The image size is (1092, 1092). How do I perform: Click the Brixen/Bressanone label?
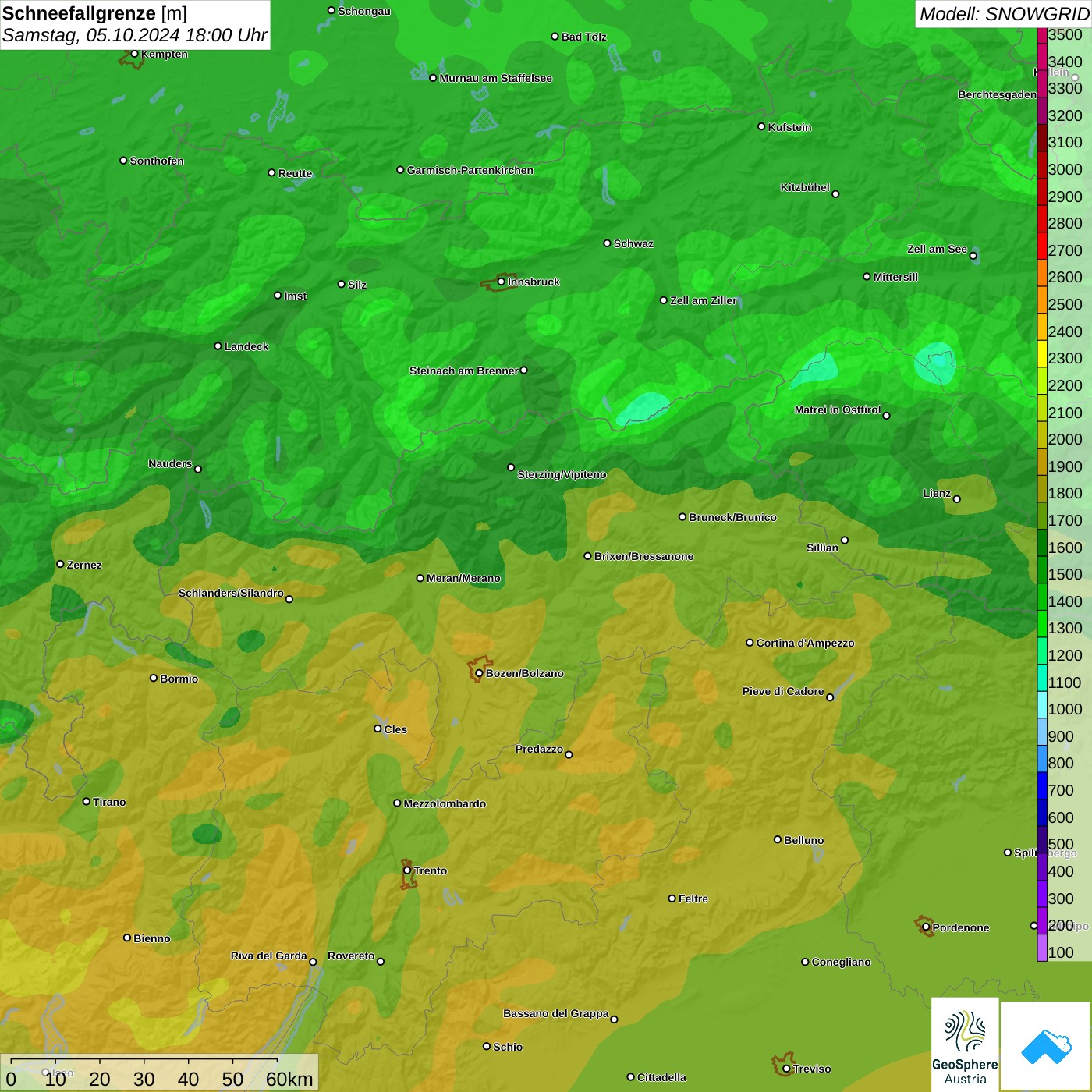coord(643,556)
